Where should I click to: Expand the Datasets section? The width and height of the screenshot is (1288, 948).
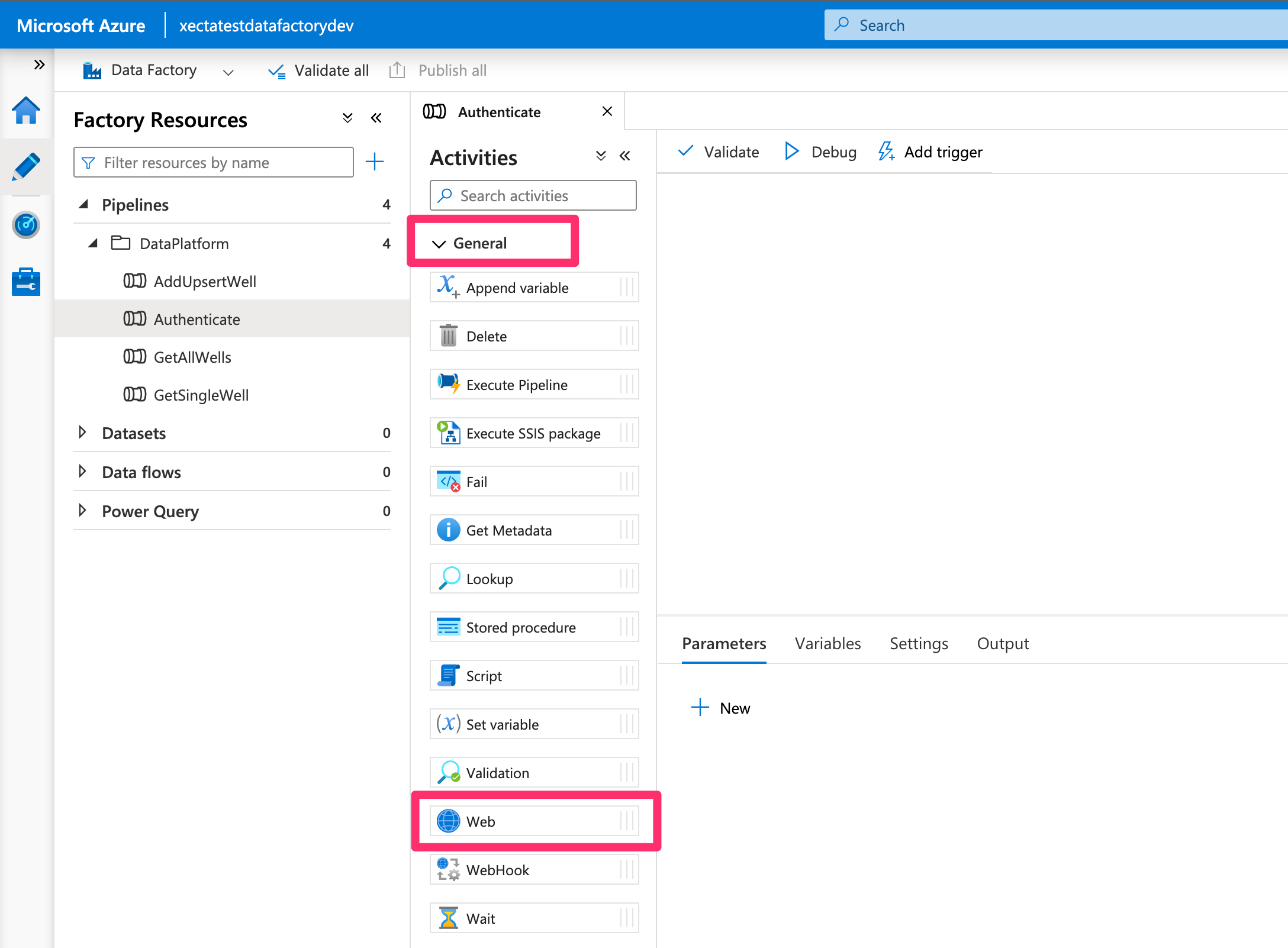83,433
